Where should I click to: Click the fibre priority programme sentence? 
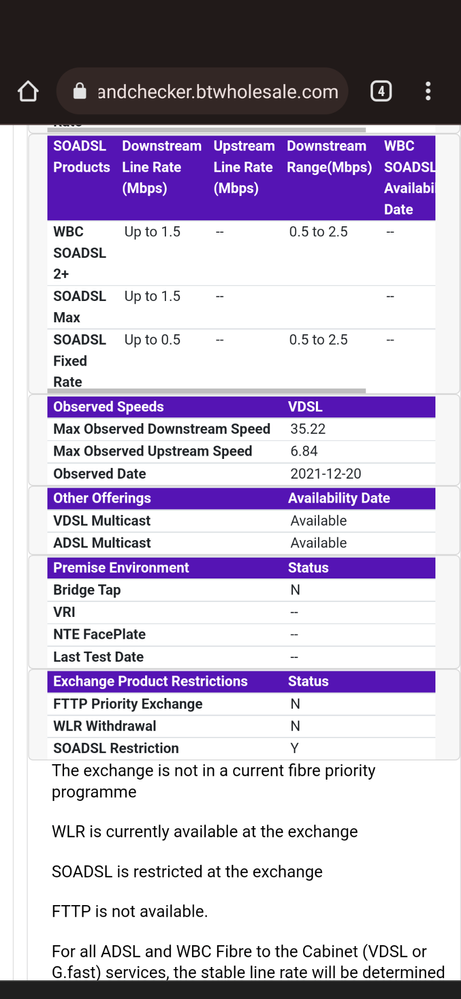tap(214, 781)
